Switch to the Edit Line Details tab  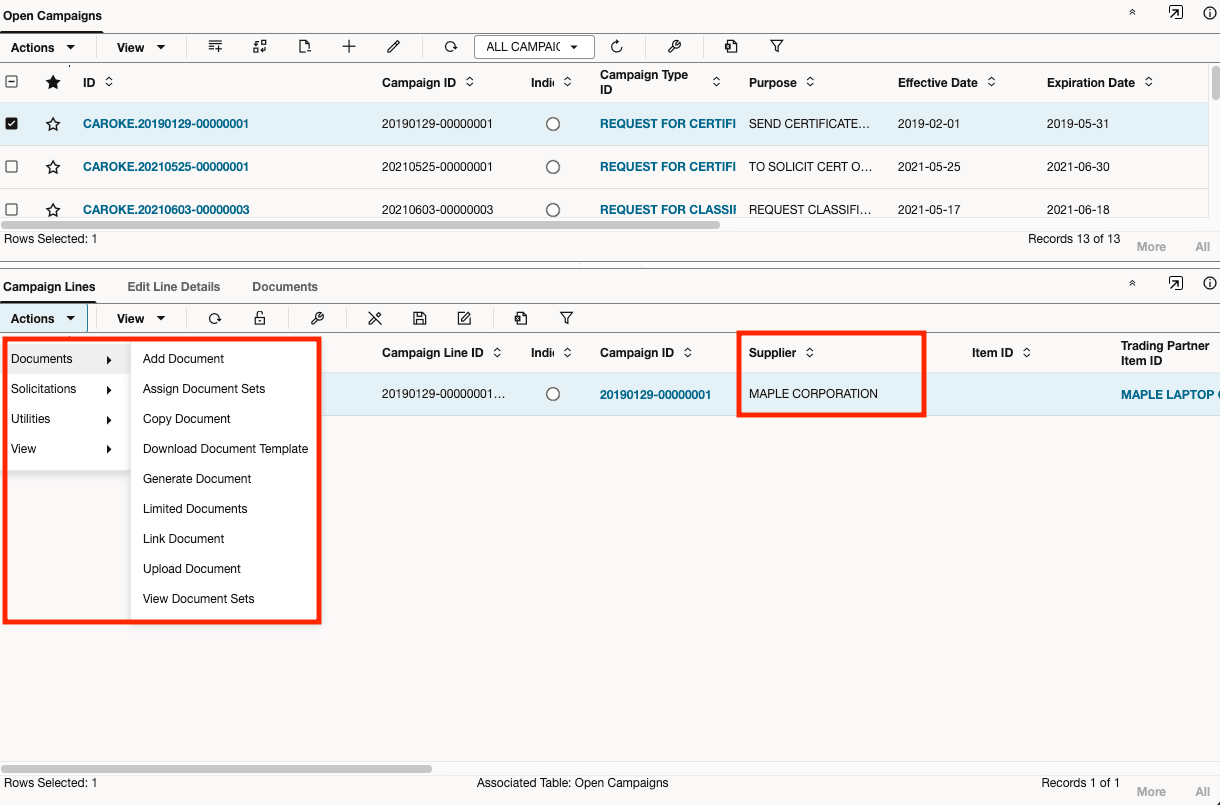point(173,287)
